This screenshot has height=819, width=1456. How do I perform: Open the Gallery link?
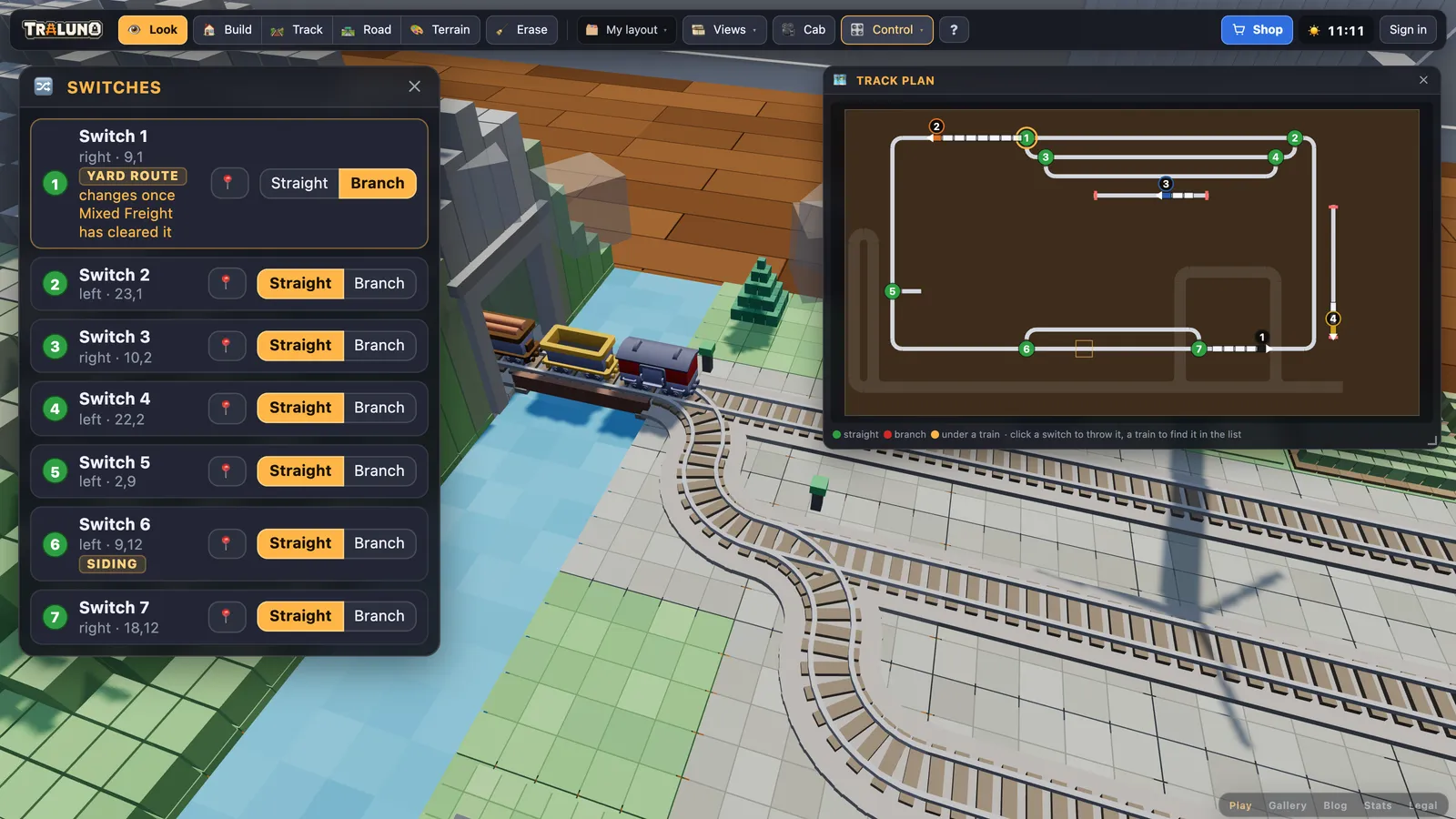(x=1288, y=805)
